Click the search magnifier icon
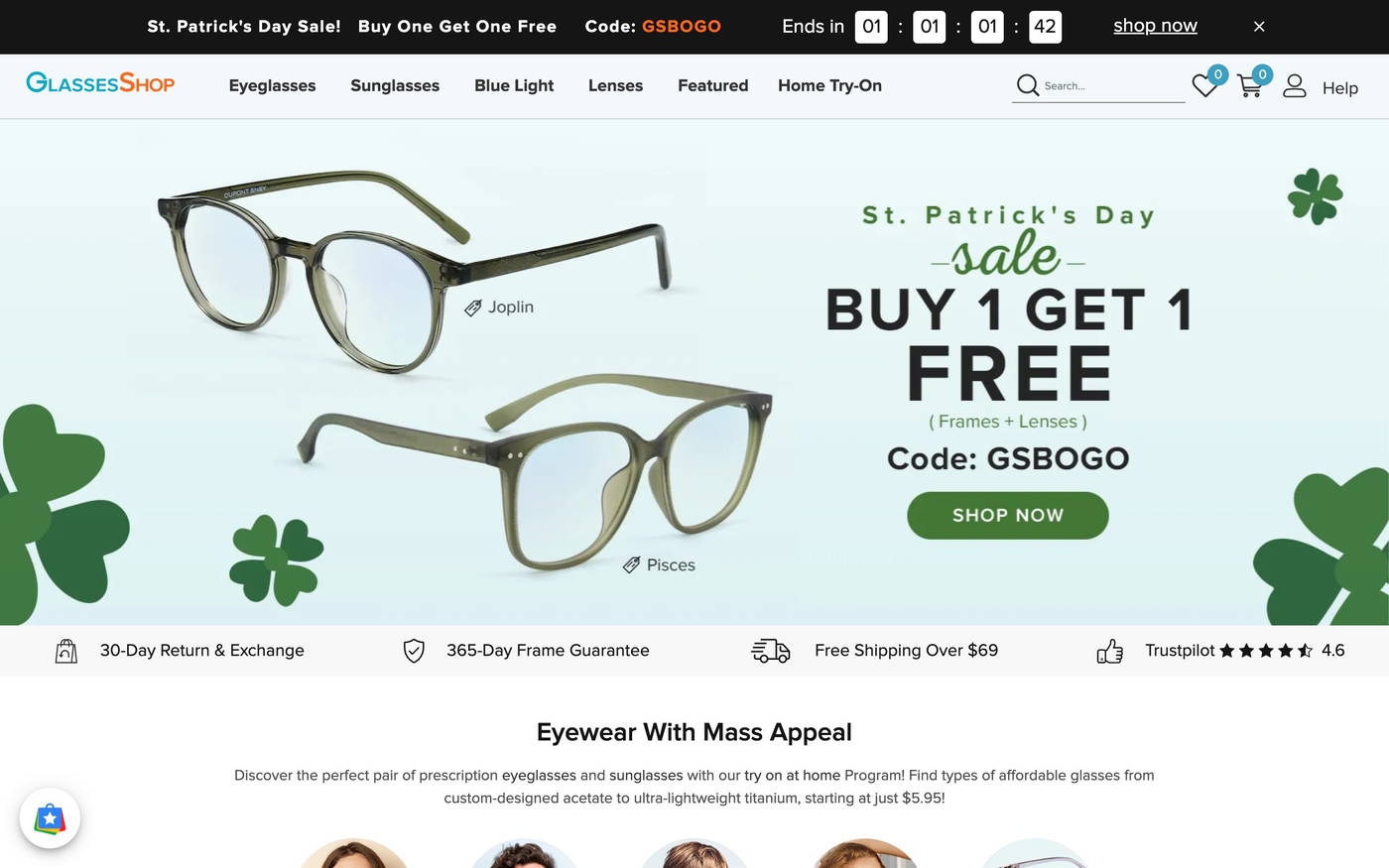 pyautogui.click(x=1028, y=85)
